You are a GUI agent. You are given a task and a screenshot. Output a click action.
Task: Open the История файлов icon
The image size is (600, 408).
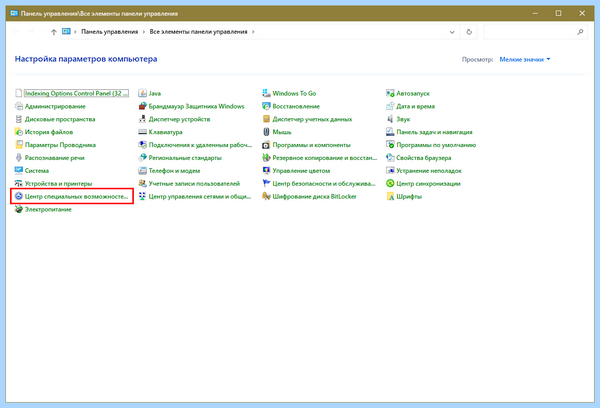[x=19, y=132]
